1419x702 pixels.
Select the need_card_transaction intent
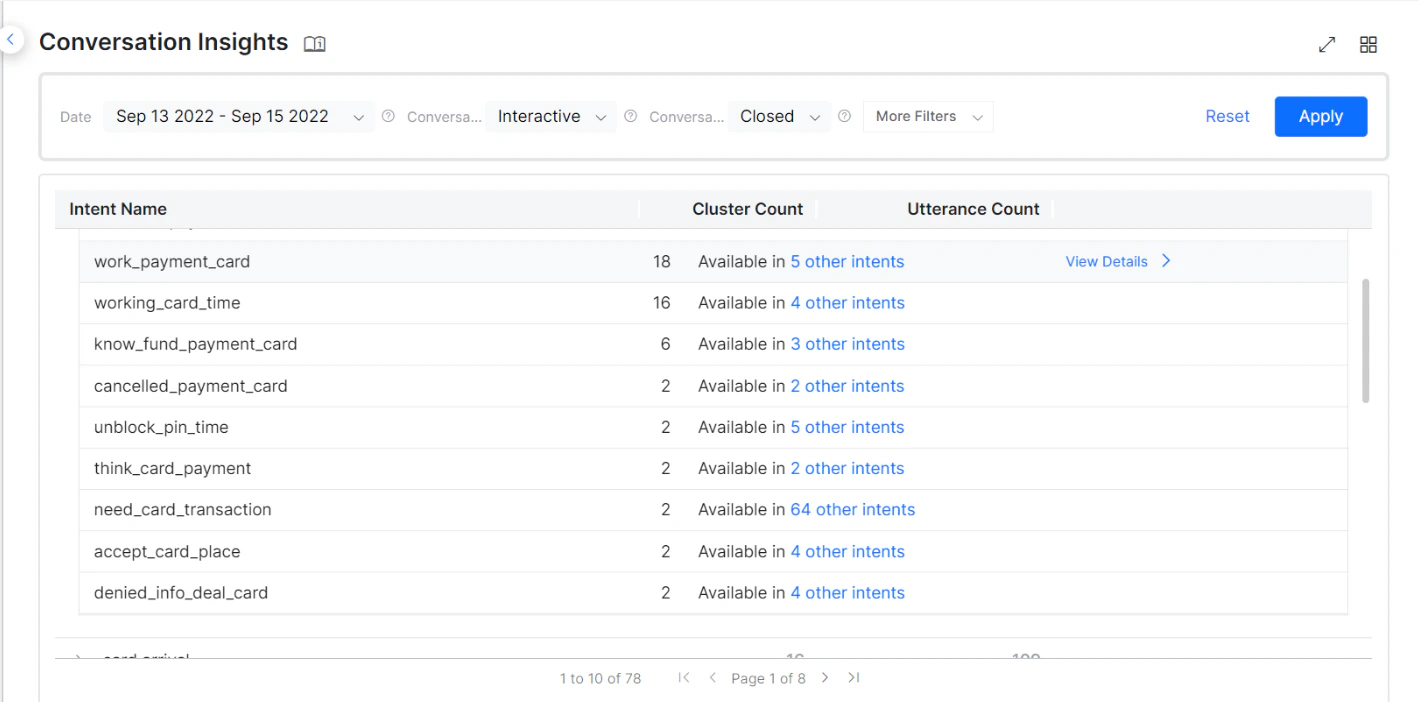[x=183, y=509]
